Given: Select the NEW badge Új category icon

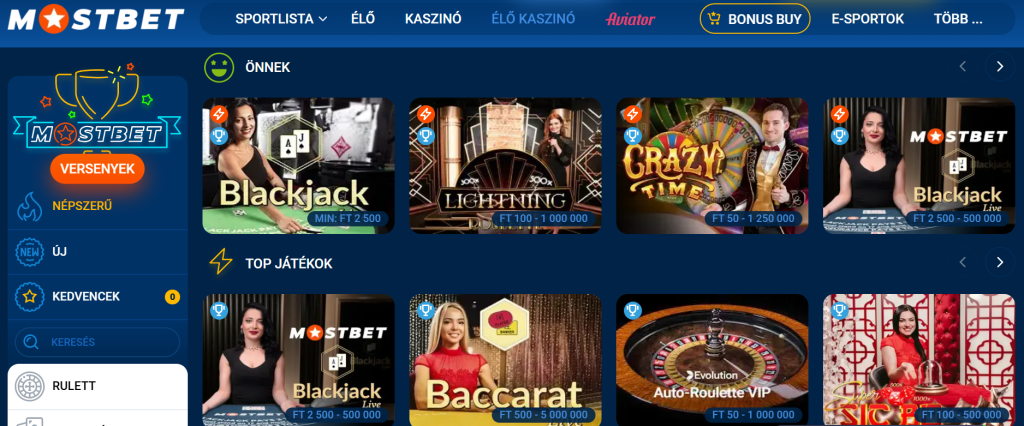Looking at the screenshot, I should coord(29,252).
